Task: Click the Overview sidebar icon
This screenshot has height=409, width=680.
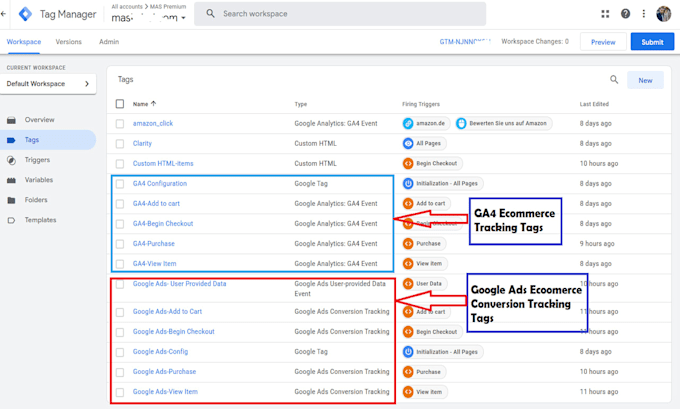Action: (12, 120)
